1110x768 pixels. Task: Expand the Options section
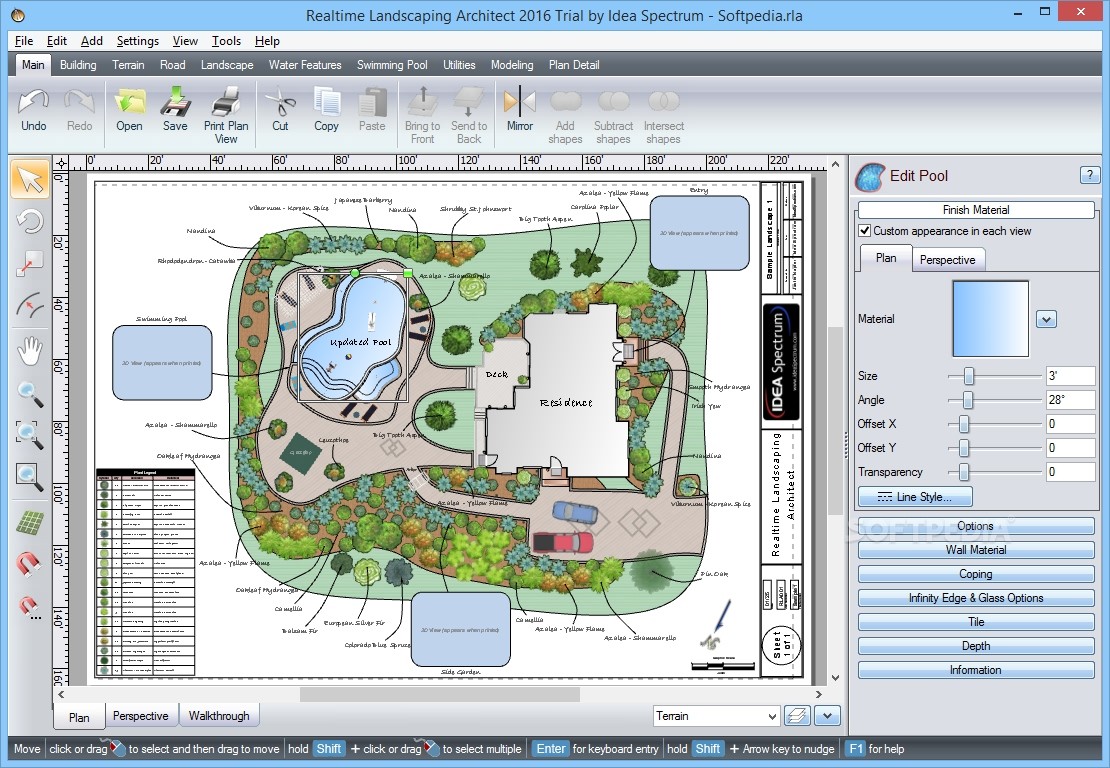pos(975,526)
